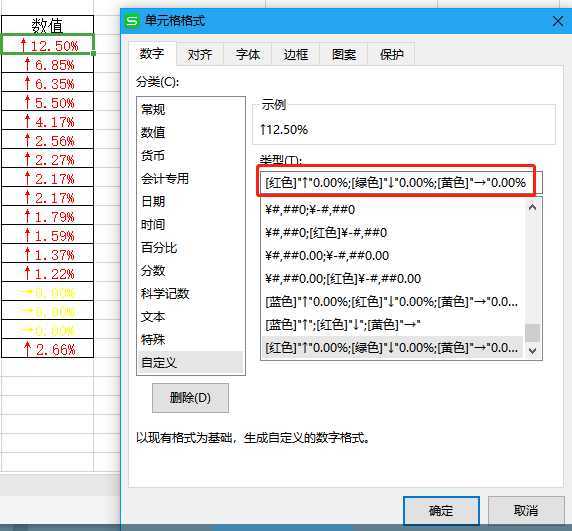Select cell showing ↑5.50%

tap(47, 101)
